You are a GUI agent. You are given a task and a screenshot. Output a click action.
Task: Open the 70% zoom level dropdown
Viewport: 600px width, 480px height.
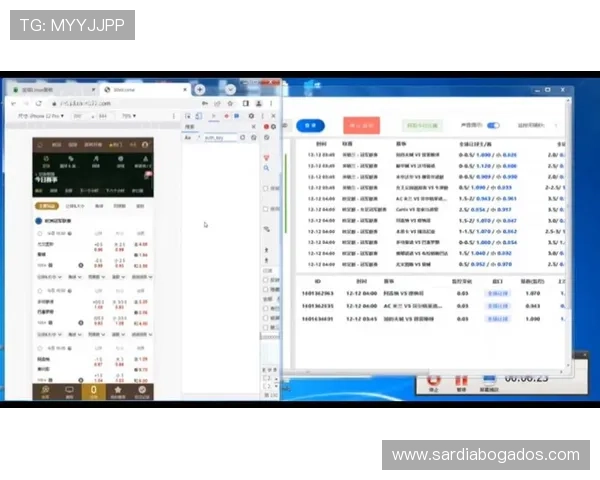click(129, 116)
